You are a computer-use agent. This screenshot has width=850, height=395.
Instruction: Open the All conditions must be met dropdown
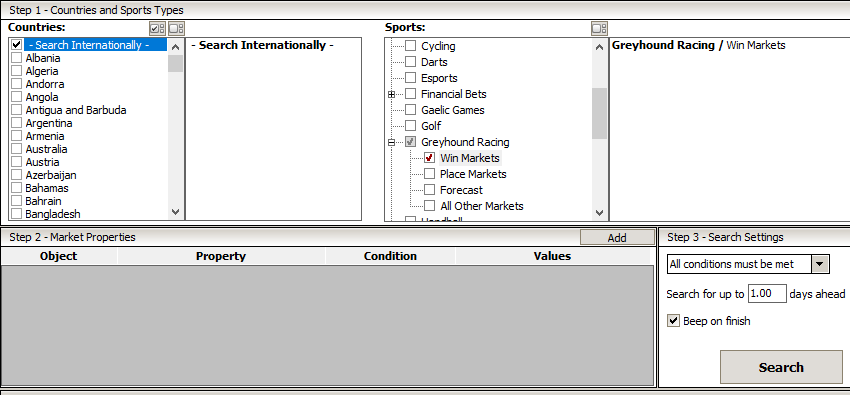pyautogui.click(x=820, y=264)
